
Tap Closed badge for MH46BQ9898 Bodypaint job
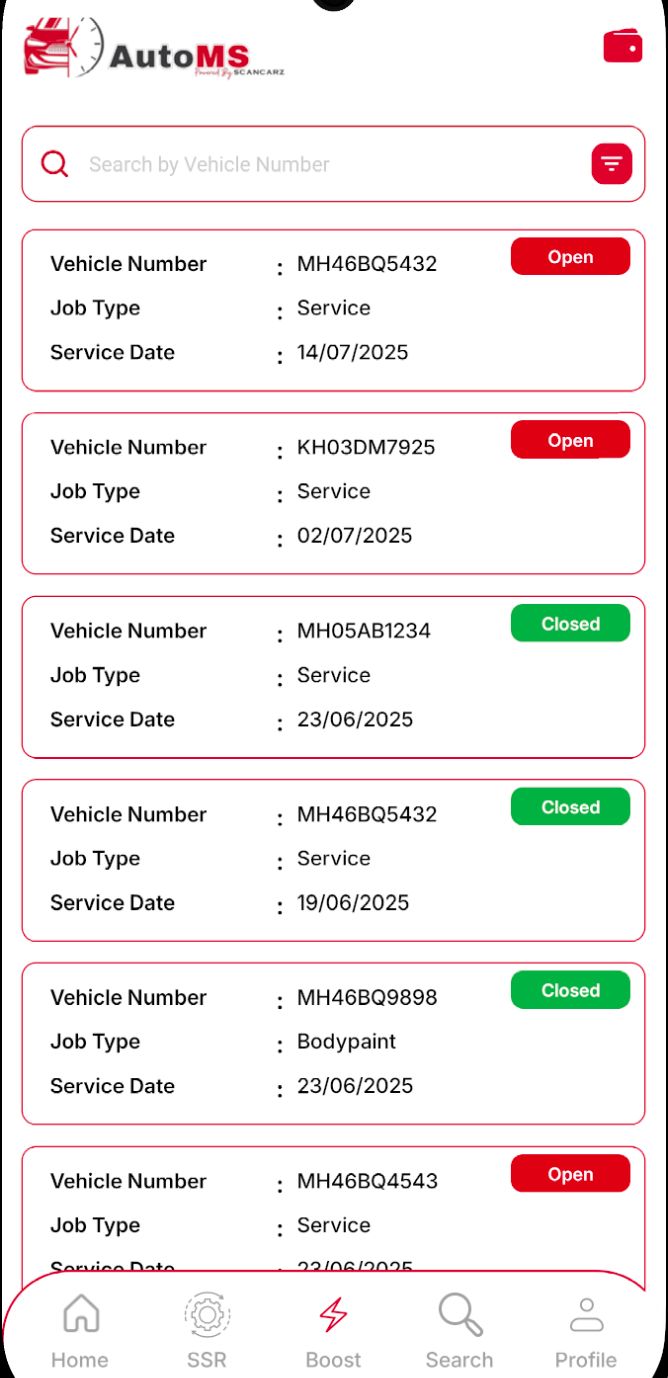570,990
